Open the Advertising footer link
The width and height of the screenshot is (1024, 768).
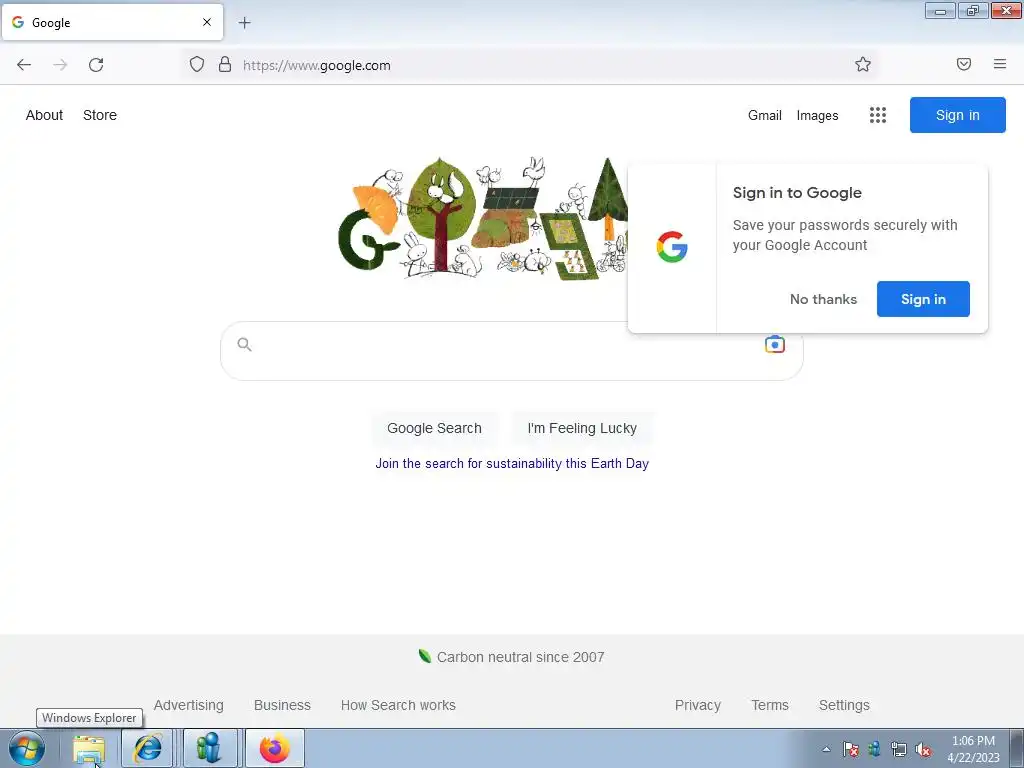[188, 705]
